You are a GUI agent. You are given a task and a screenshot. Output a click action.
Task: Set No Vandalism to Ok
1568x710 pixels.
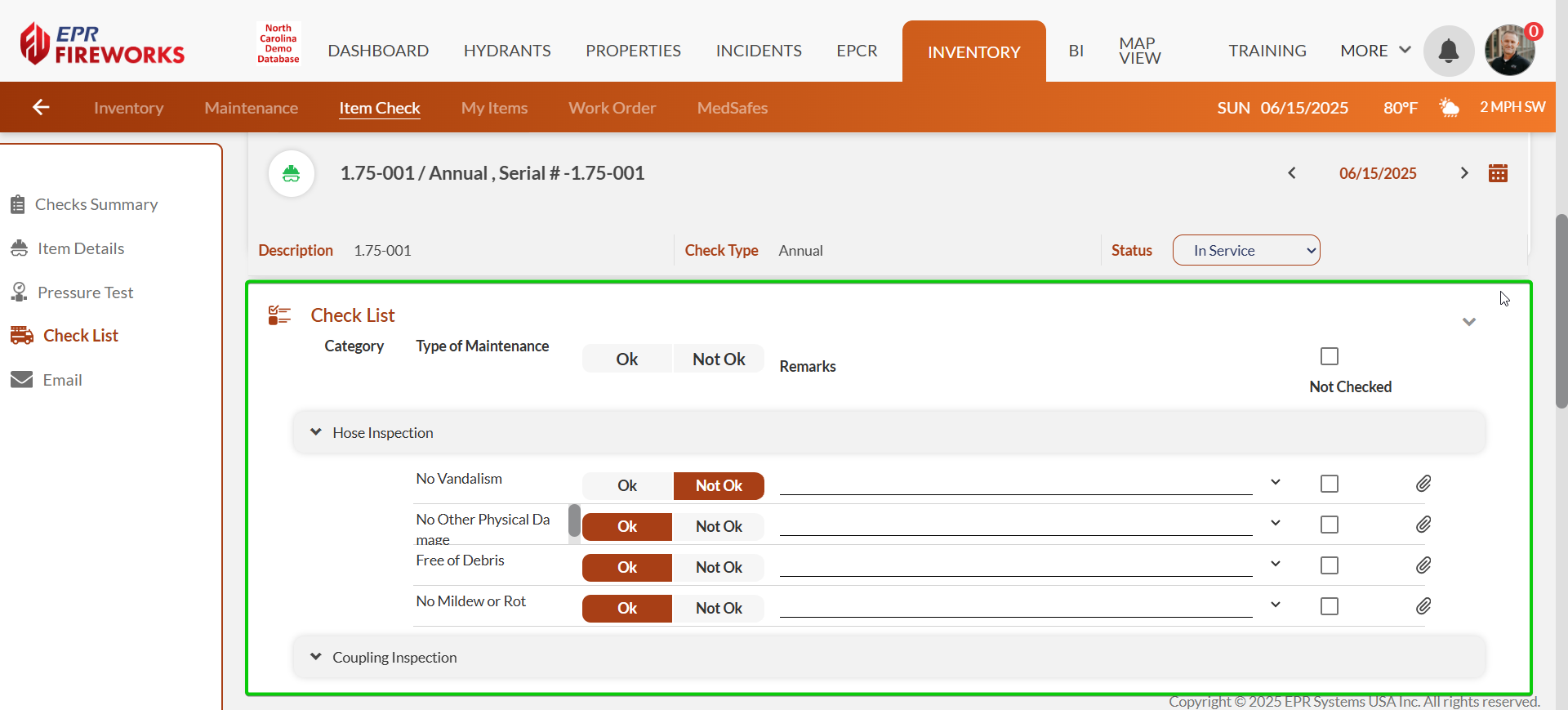[626, 485]
